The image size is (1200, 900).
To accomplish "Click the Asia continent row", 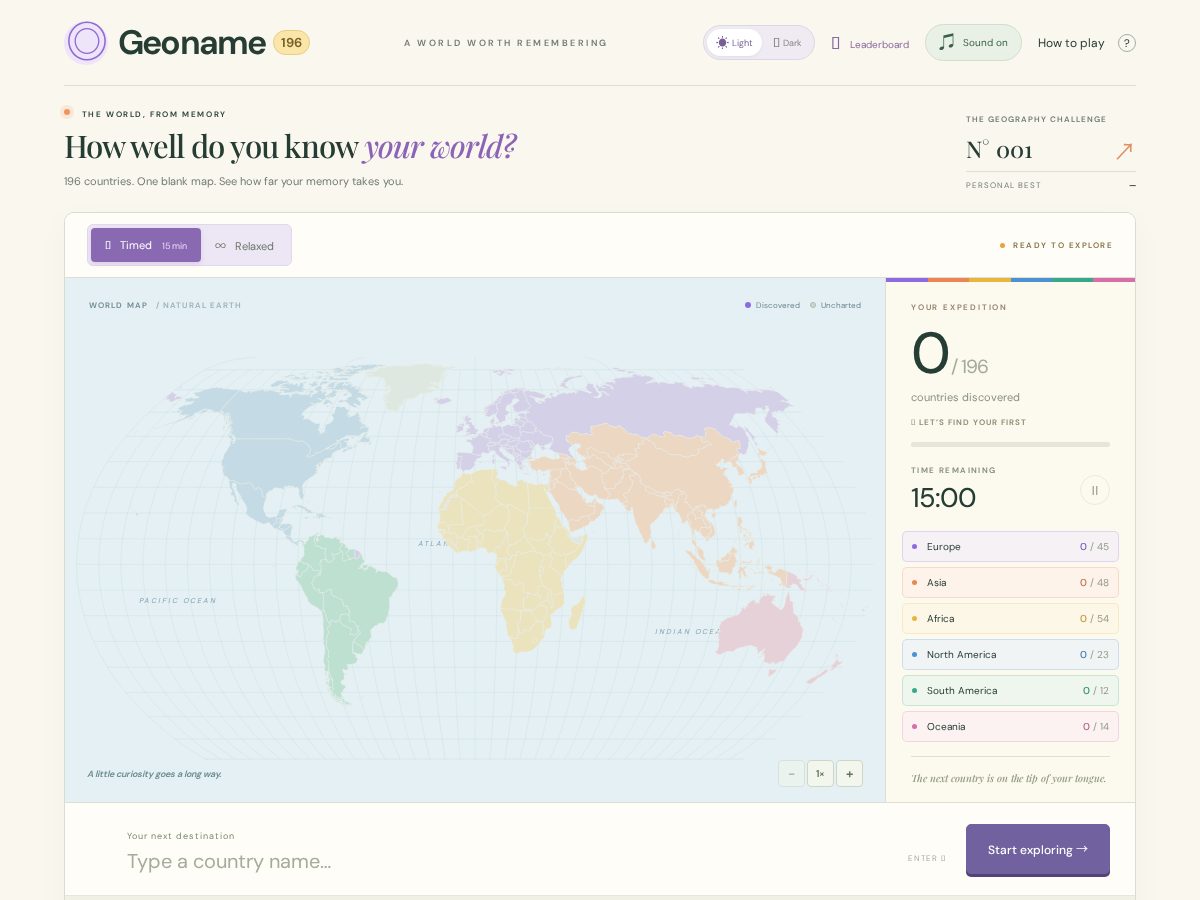I will pyautogui.click(x=1010, y=583).
